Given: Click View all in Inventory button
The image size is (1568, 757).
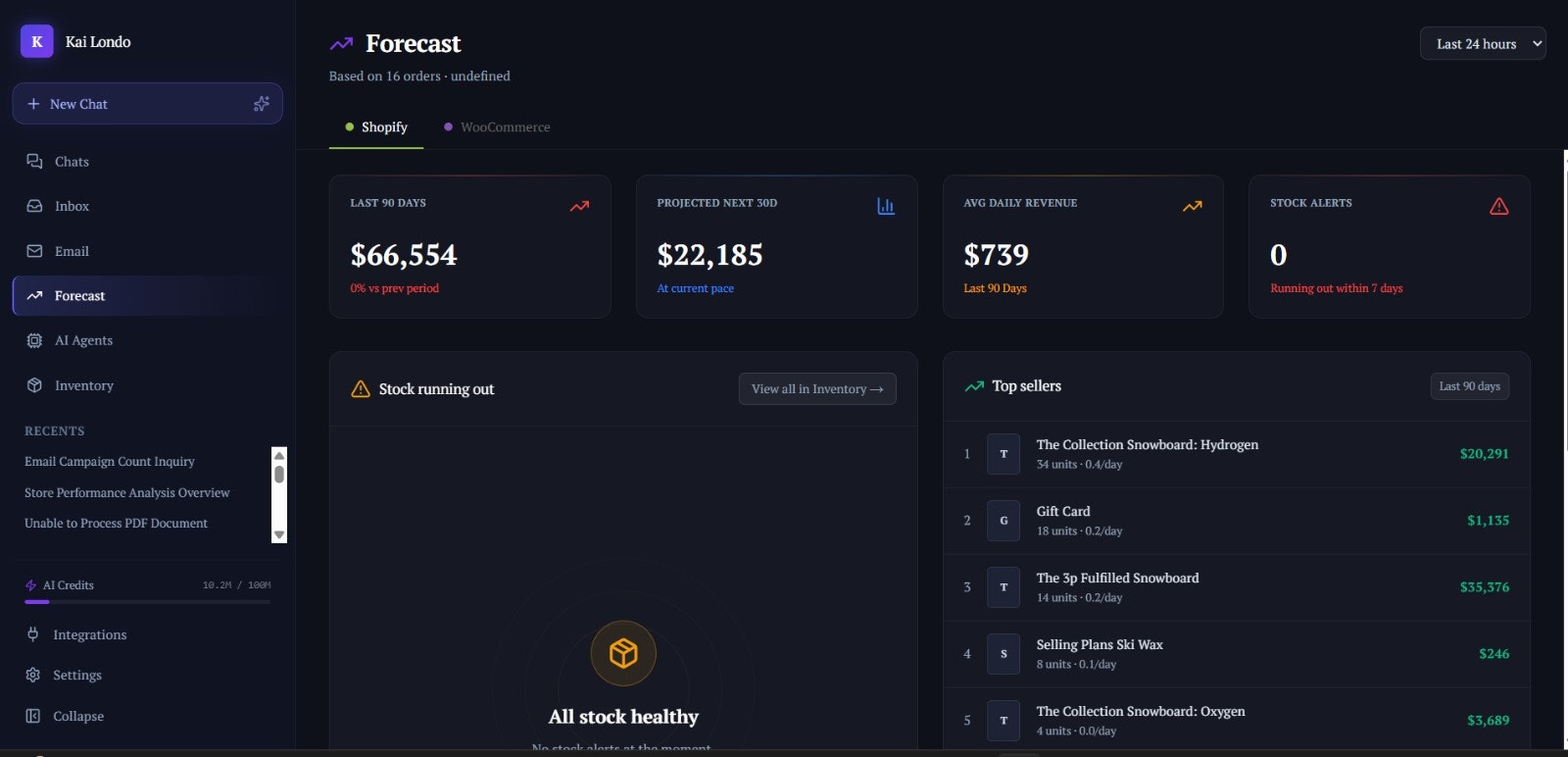Looking at the screenshot, I should pos(817,389).
